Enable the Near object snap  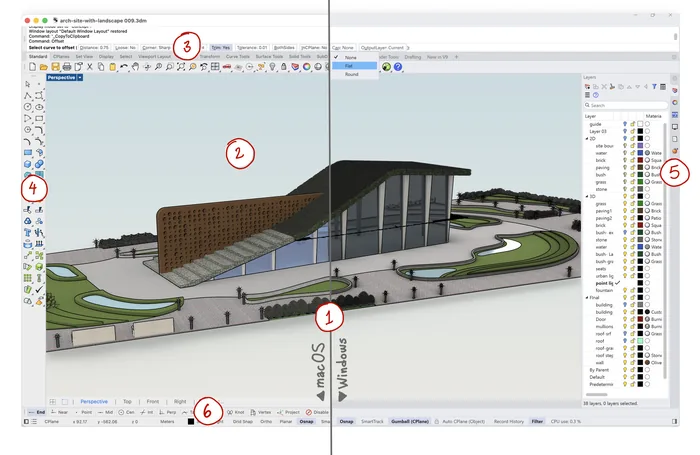coord(59,412)
